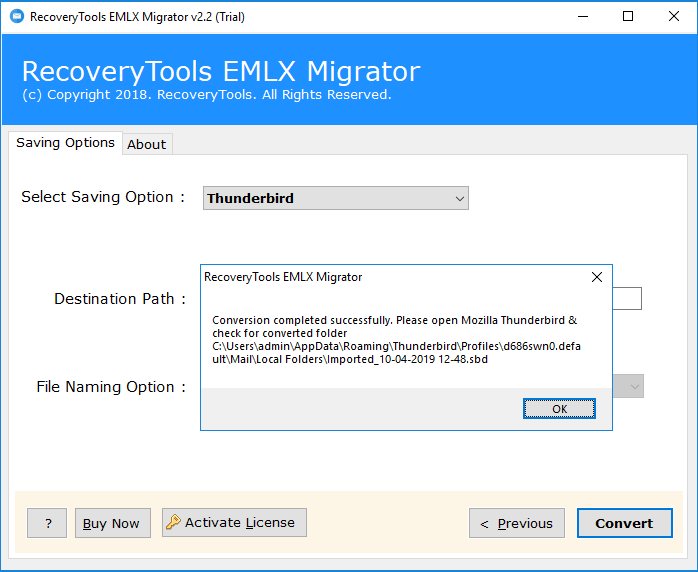Expand the File Naming Option dropdown arrow

point(634,386)
